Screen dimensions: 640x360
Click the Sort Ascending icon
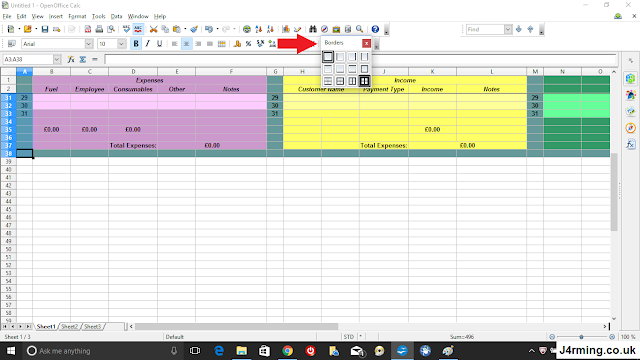coord(258,29)
